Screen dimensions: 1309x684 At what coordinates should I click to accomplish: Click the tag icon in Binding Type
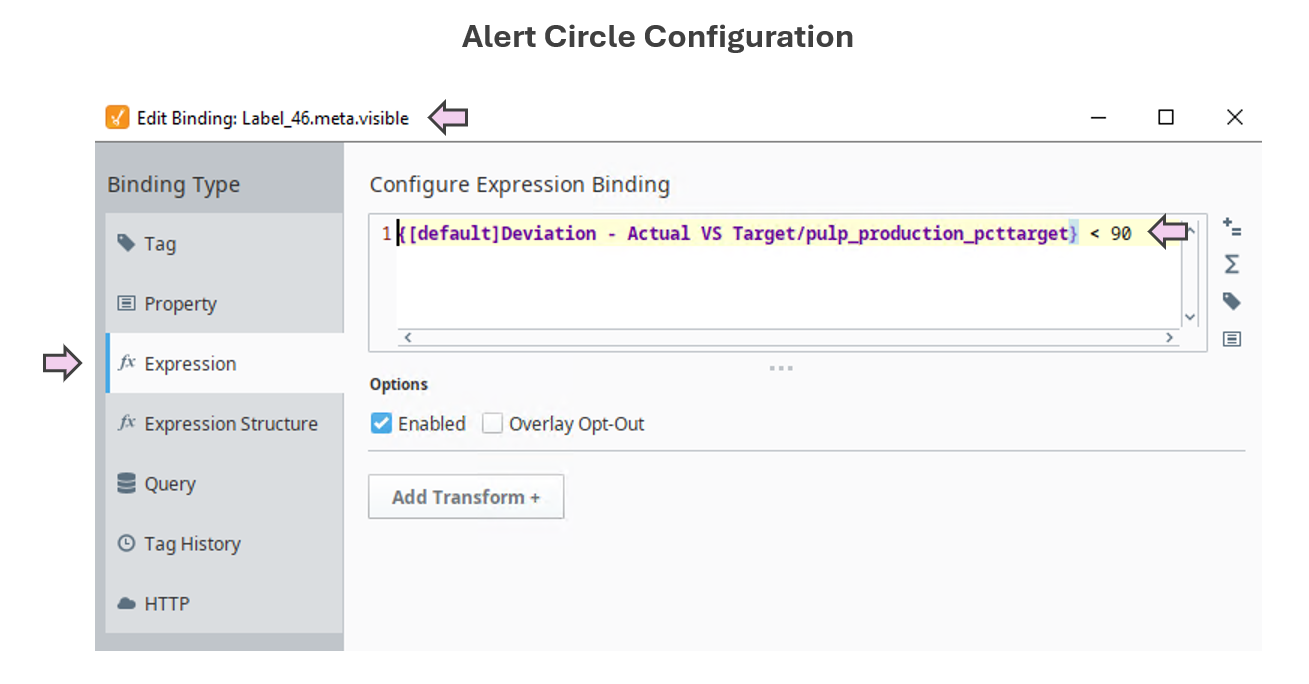click(x=126, y=243)
